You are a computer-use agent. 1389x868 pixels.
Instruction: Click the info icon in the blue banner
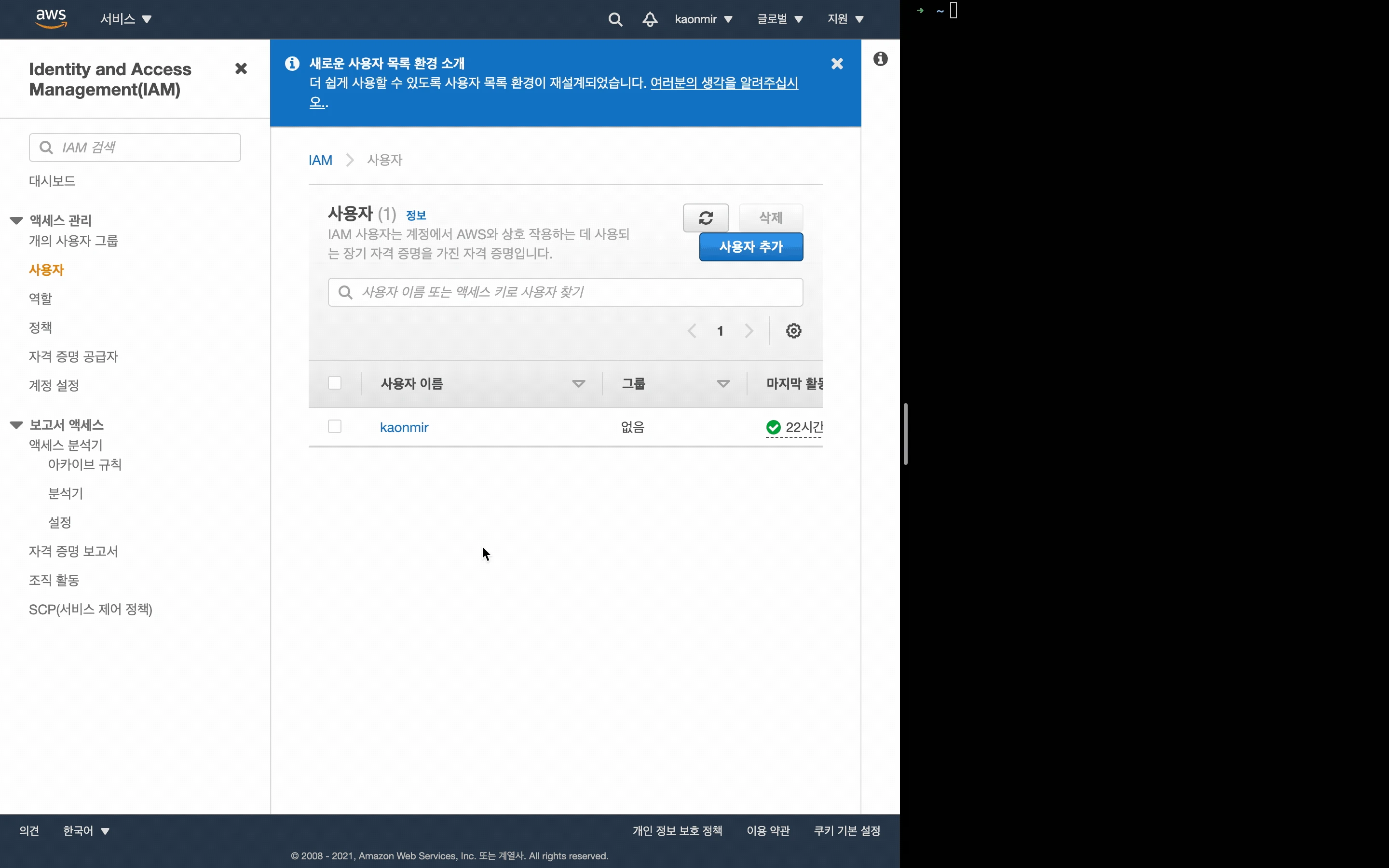coord(292,63)
